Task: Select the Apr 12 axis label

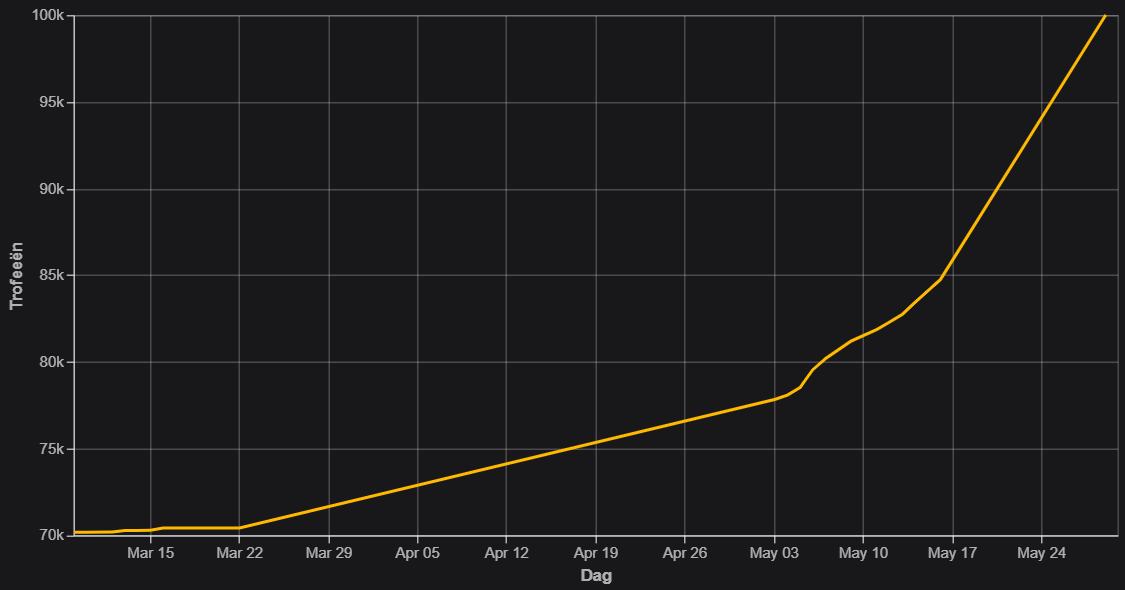Action: (x=507, y=553)
